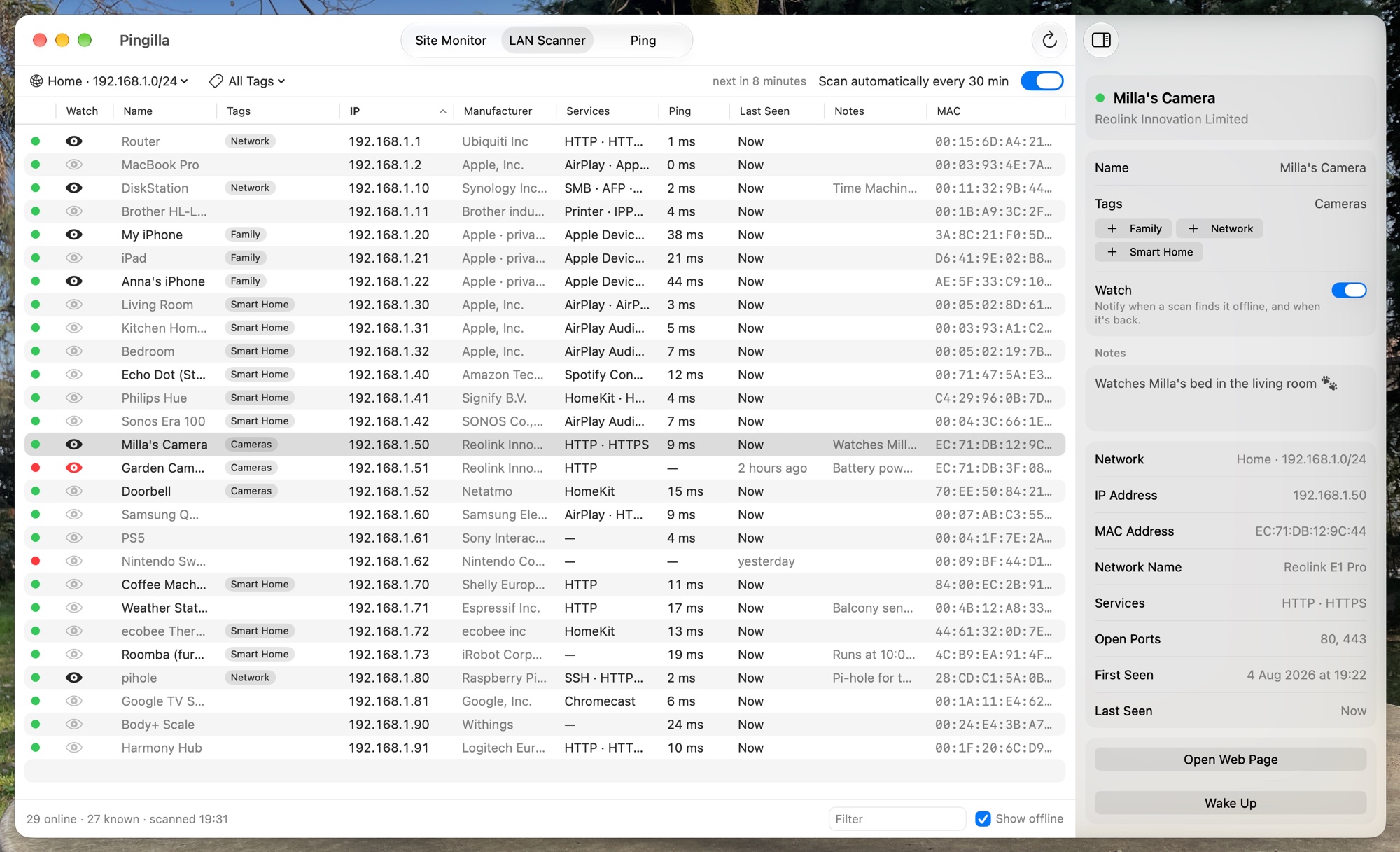This screenshot has height=852, width=1400.
Task: Switch to the Site Monitor tab
Action: coord(450,41)
